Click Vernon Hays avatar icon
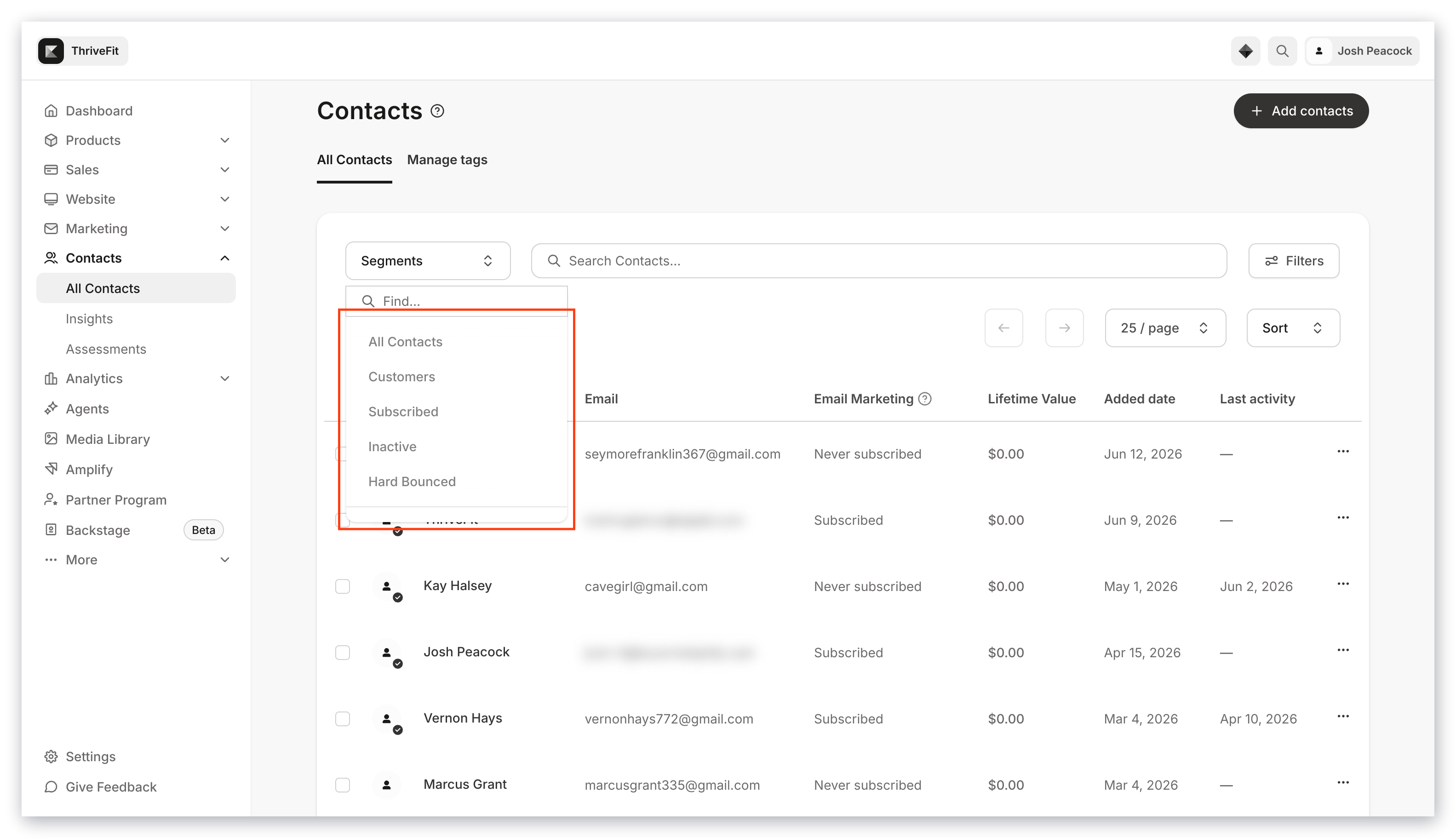This screenshot has width=1456, height=838. pos(387,719)
